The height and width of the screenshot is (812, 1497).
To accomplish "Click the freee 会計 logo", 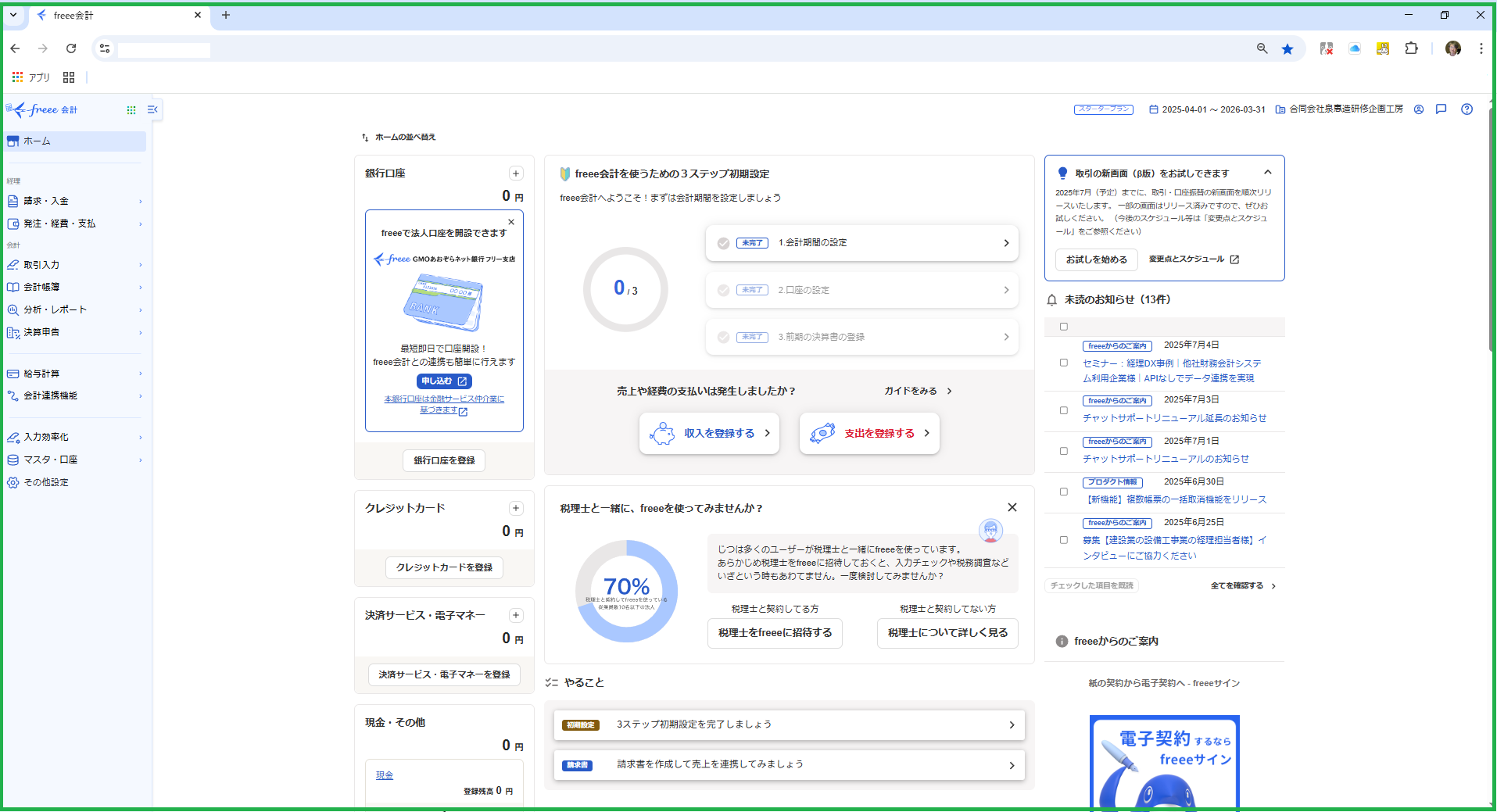I will pyautogui.click(x=43, y=110).
